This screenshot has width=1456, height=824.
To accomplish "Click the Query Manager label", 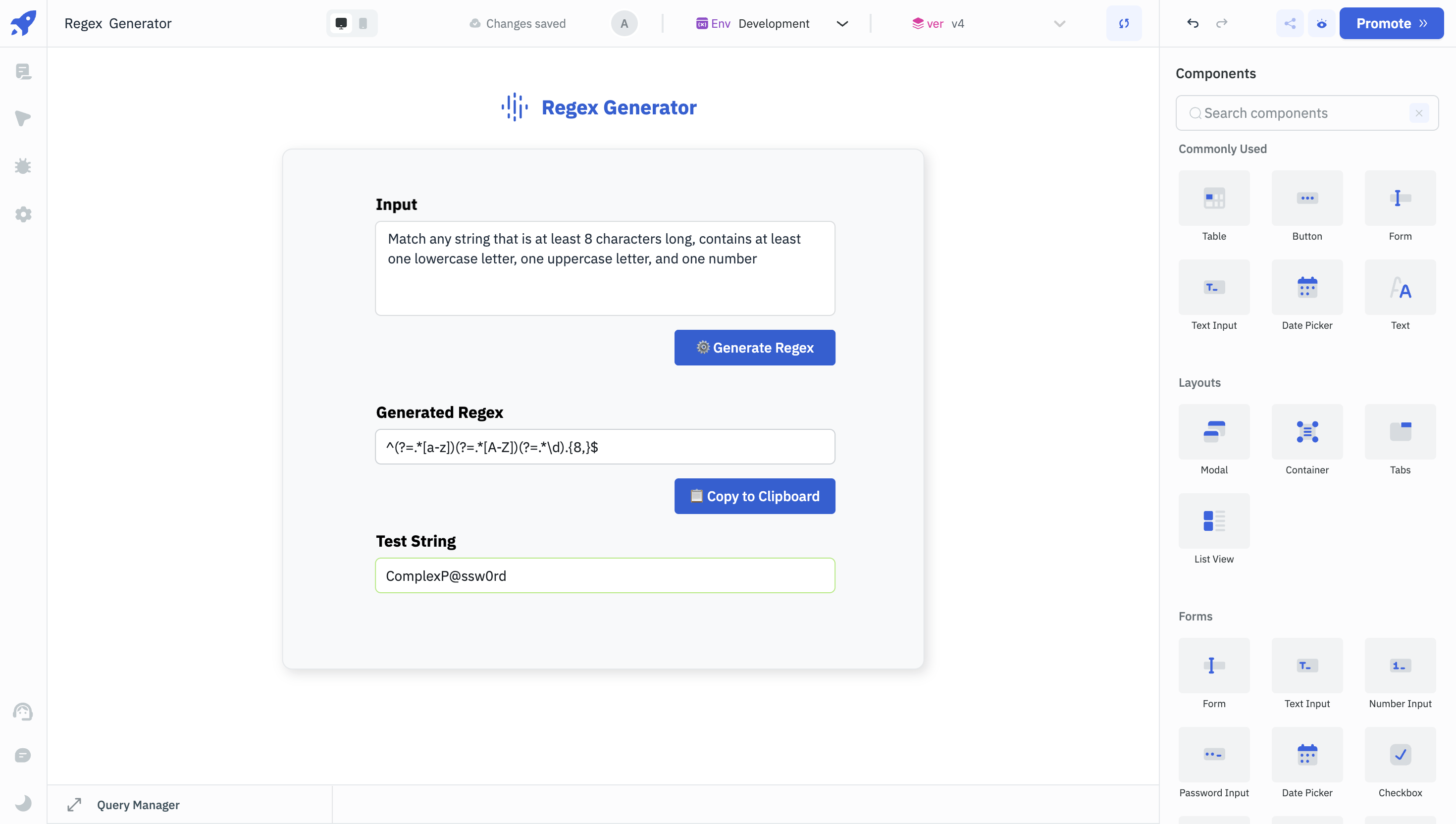I will pos(138,805).
